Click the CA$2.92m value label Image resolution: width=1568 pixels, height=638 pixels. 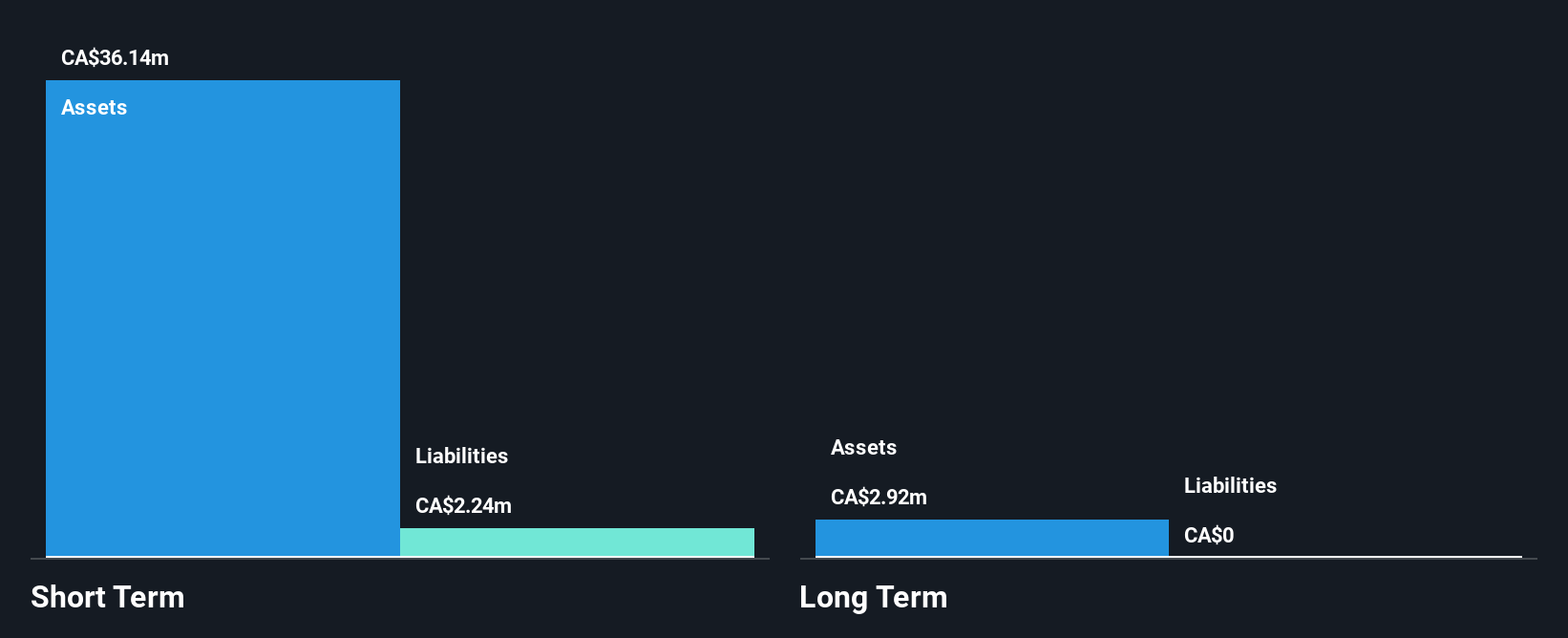click(879, 498)
